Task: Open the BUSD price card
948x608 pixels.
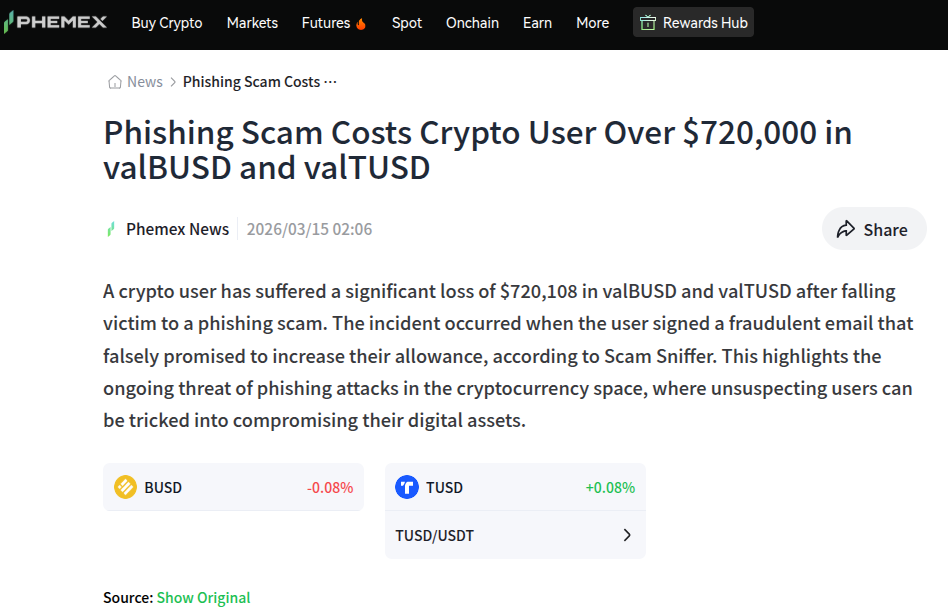Action: tap(233, 488)
